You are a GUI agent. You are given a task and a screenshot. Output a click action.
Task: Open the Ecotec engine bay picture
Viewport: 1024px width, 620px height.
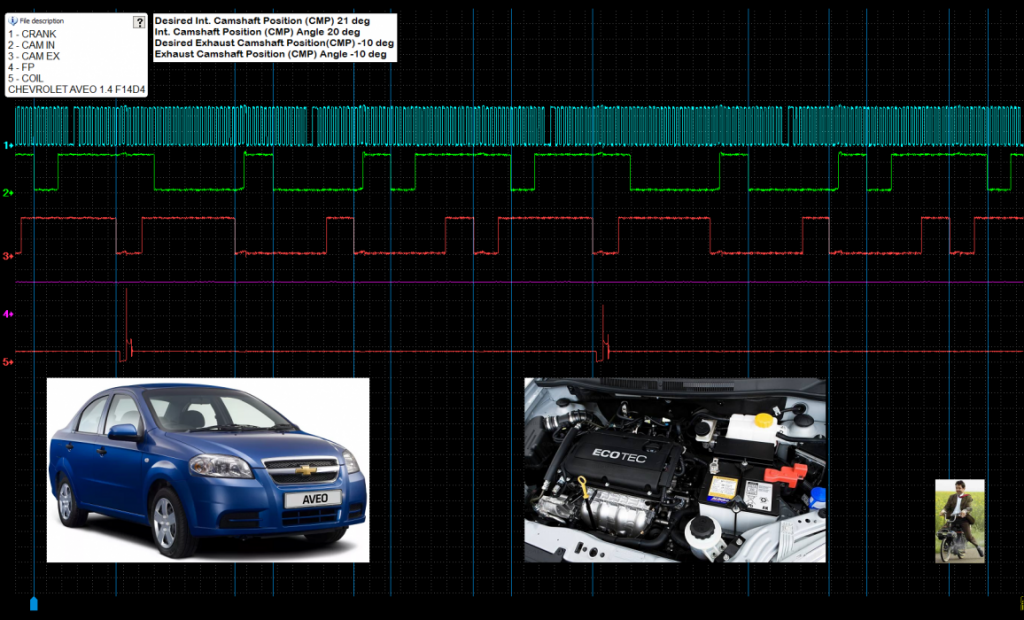coord(675,470)
